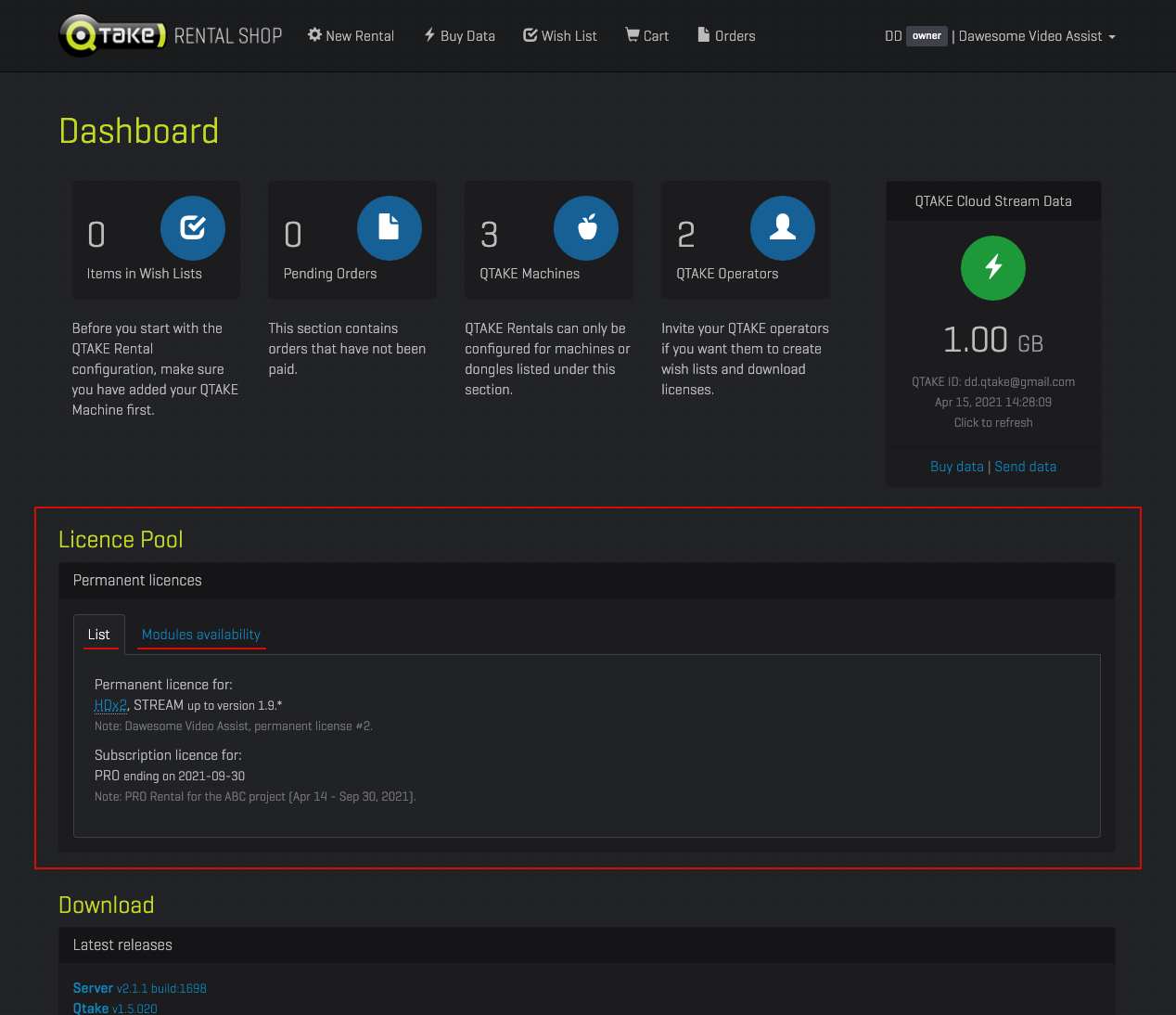Click the QTAKE Machines apple icon
The image size is (1176, 1015).
pos(586,228)
